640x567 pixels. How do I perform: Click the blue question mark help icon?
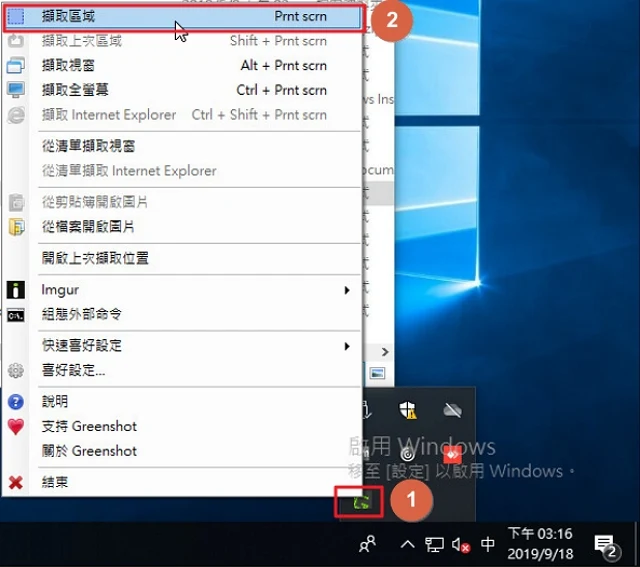16,402
